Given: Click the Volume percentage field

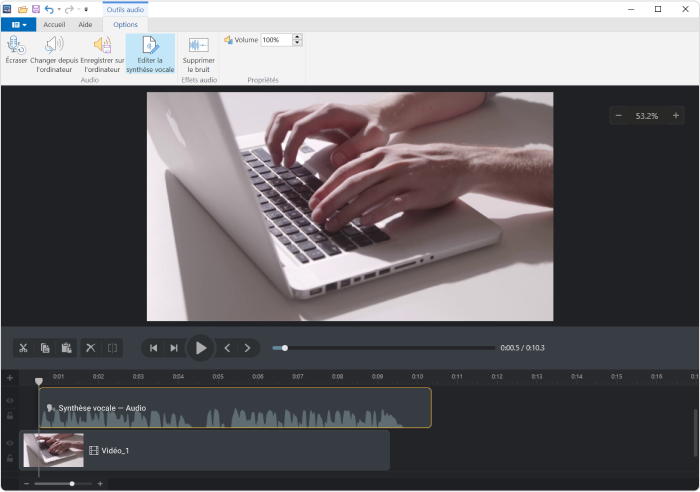Looking at the screenshot, I should pos(276,40).
